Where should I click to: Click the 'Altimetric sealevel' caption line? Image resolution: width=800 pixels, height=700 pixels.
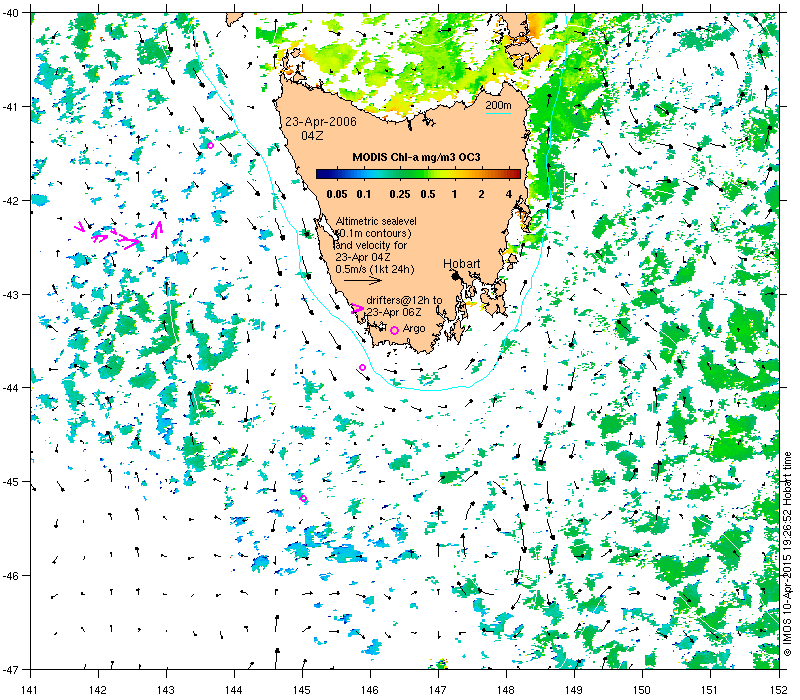376,221
